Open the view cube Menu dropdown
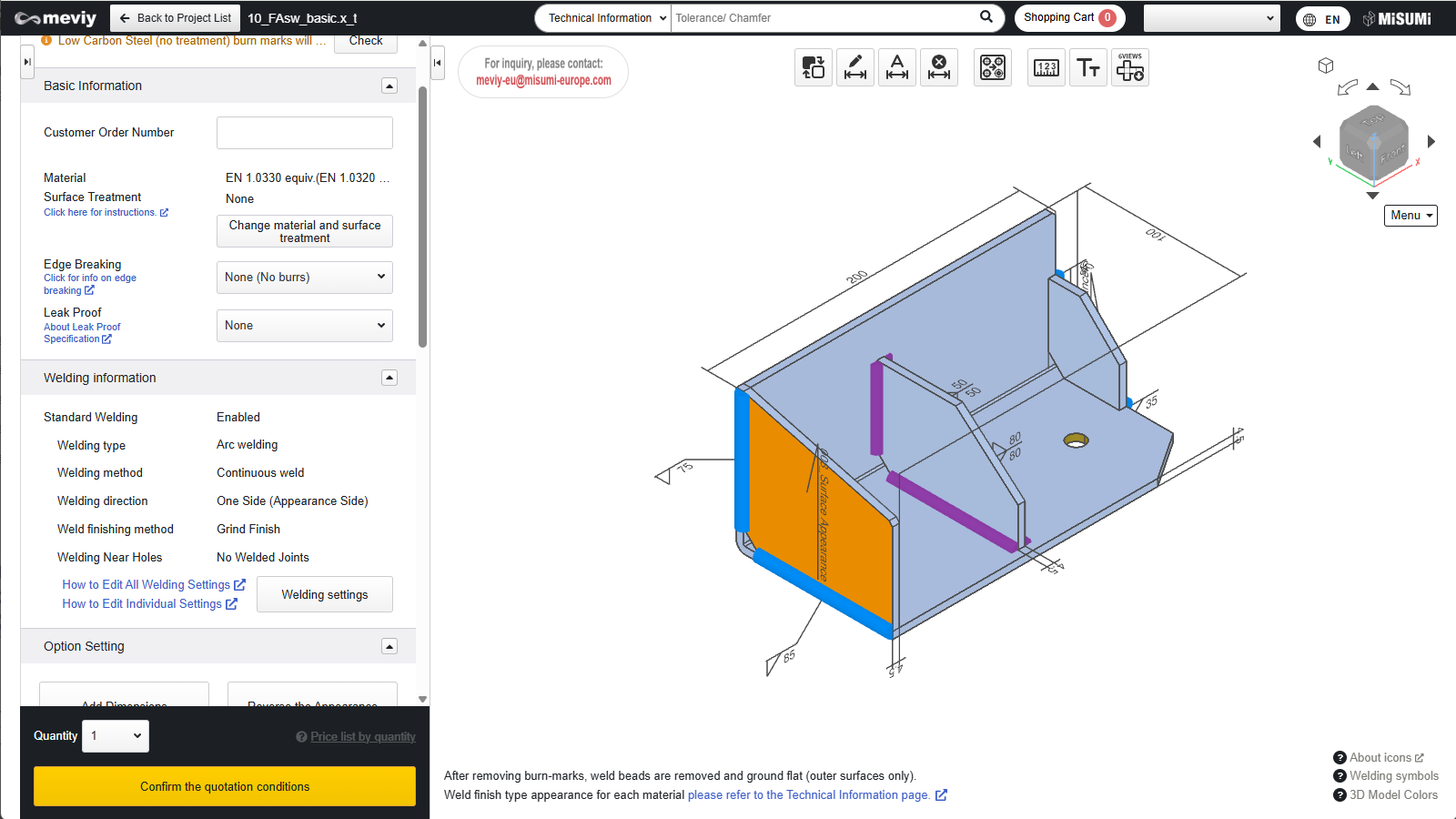Image resolution: width=1456 pixels, height=819 pixels. 1410,216
